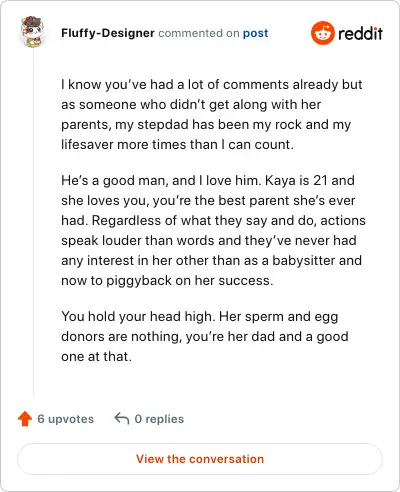Click the vertical comment thread line

[x=33, y=222]
